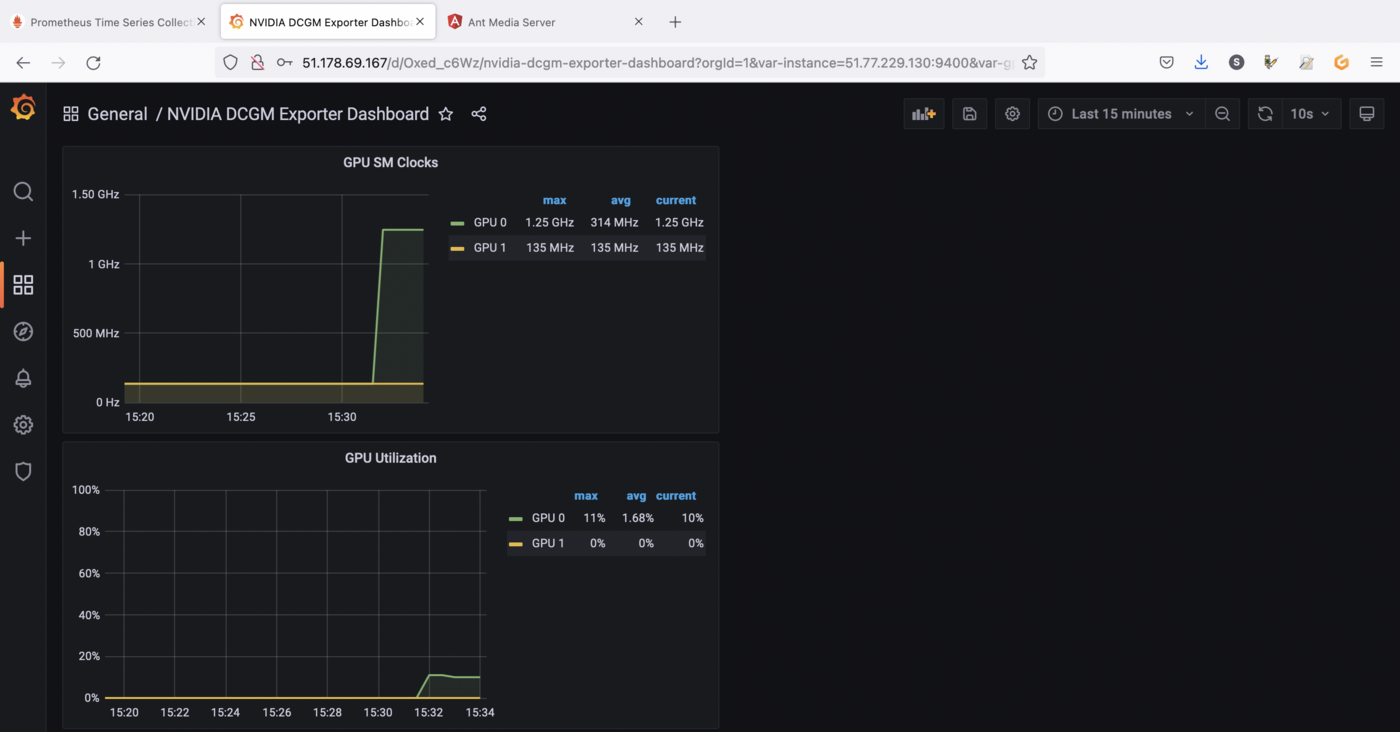Click the Create (plus) icon in sidebar

[23, 238]
